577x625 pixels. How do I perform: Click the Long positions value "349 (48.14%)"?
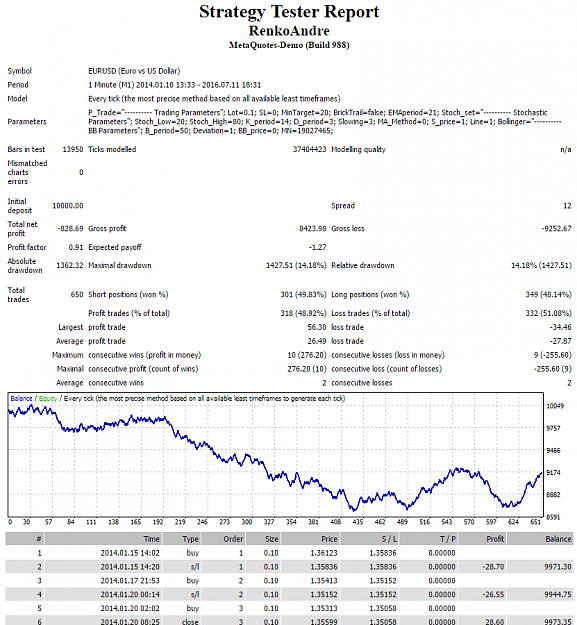548,295
